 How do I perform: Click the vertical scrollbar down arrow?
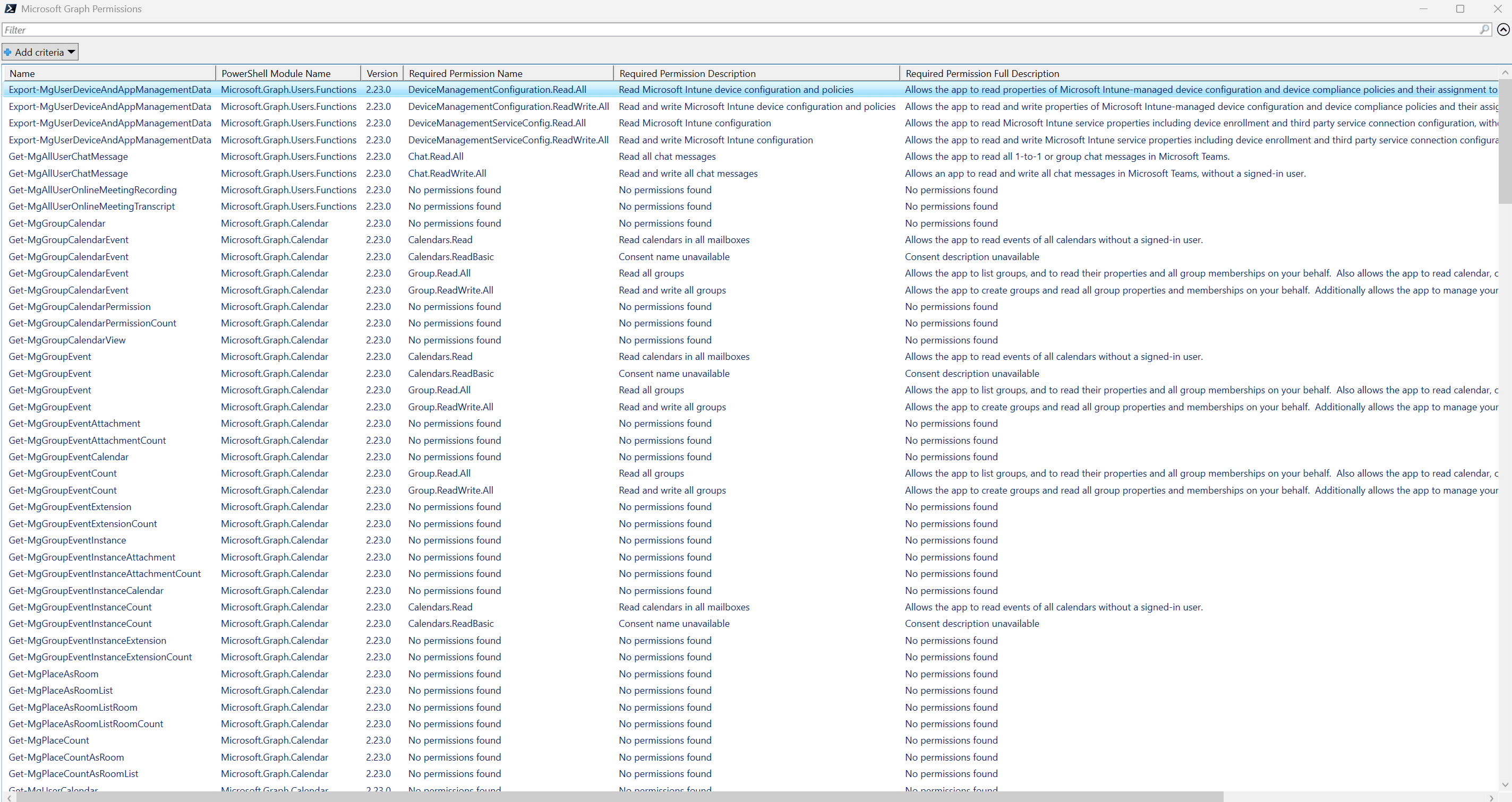(x=1505, y=784)
